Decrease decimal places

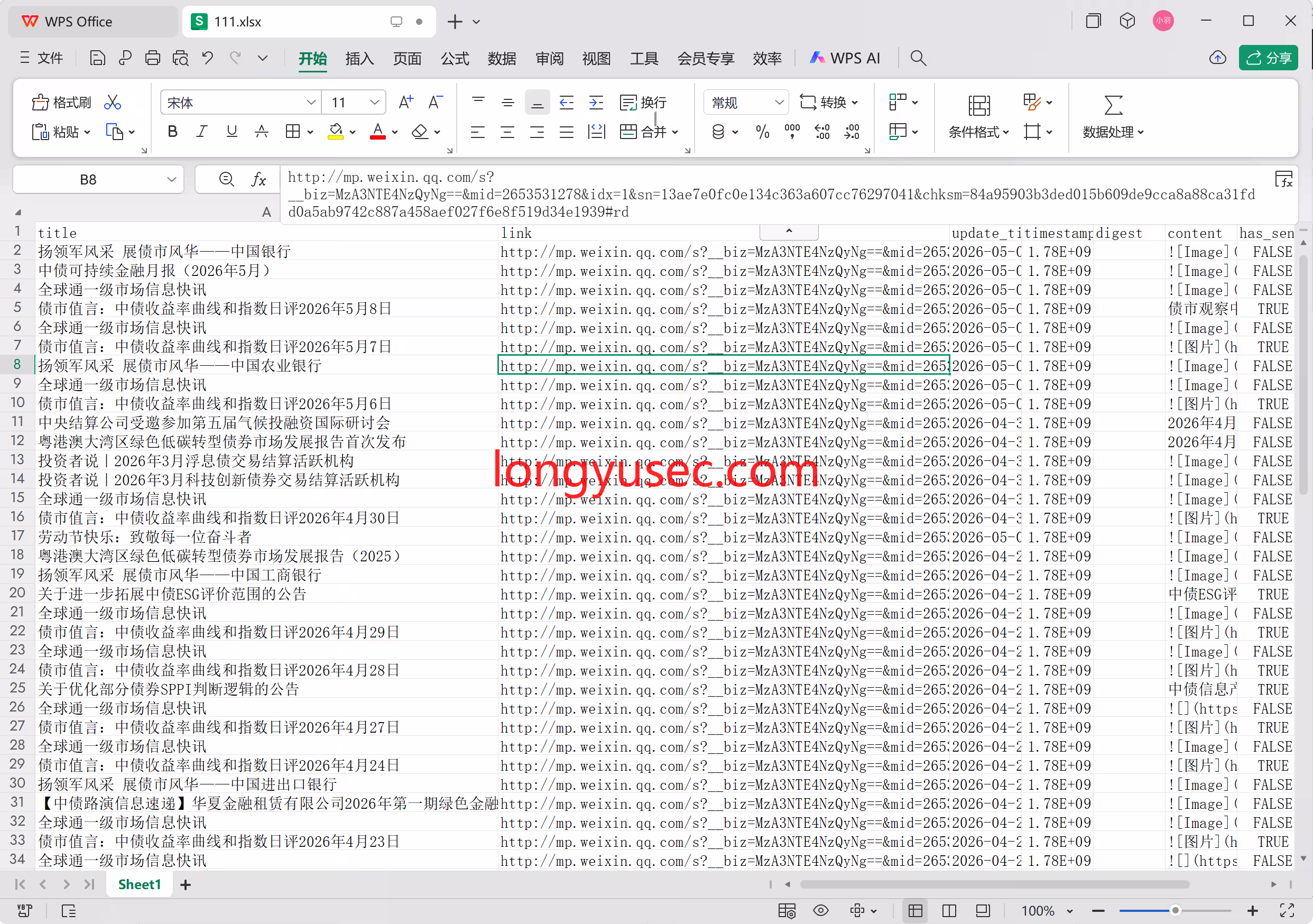pyautogui.click(x=852, y=132)
